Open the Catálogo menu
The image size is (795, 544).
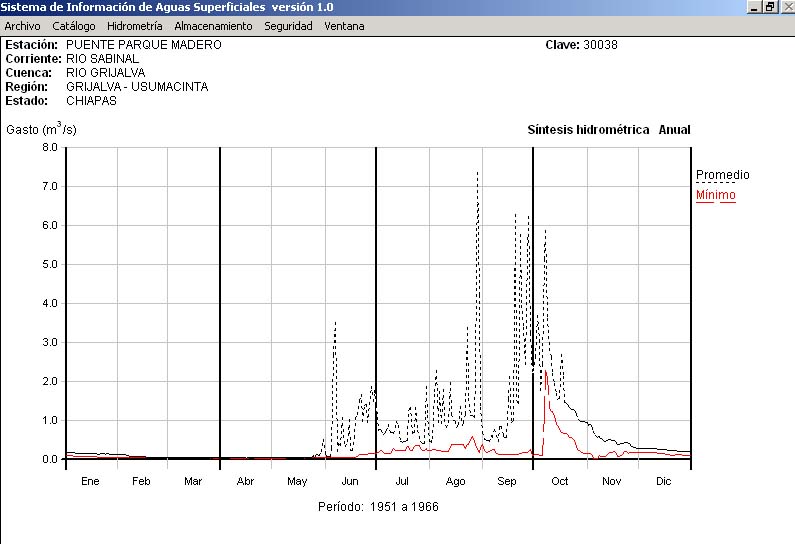(74, 26)
